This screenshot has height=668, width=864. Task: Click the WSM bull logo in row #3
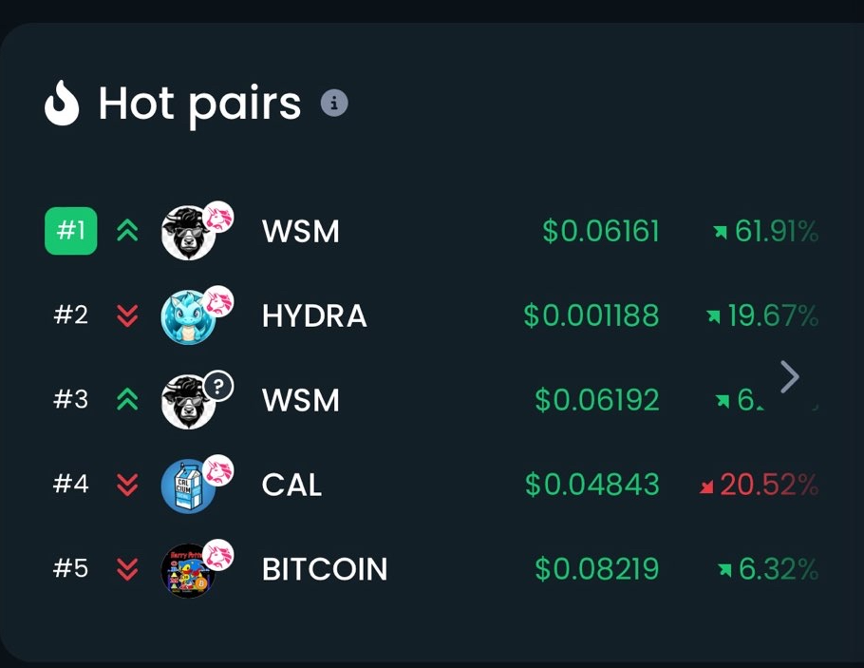point(188,402)
